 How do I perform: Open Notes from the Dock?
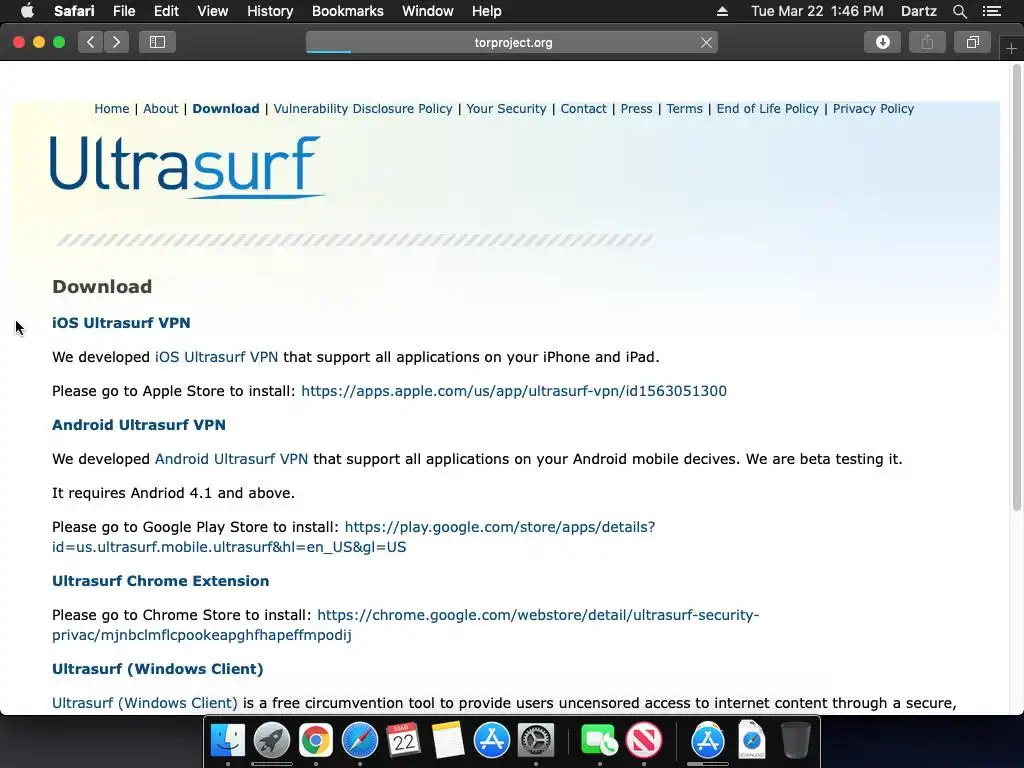point(447,741)
